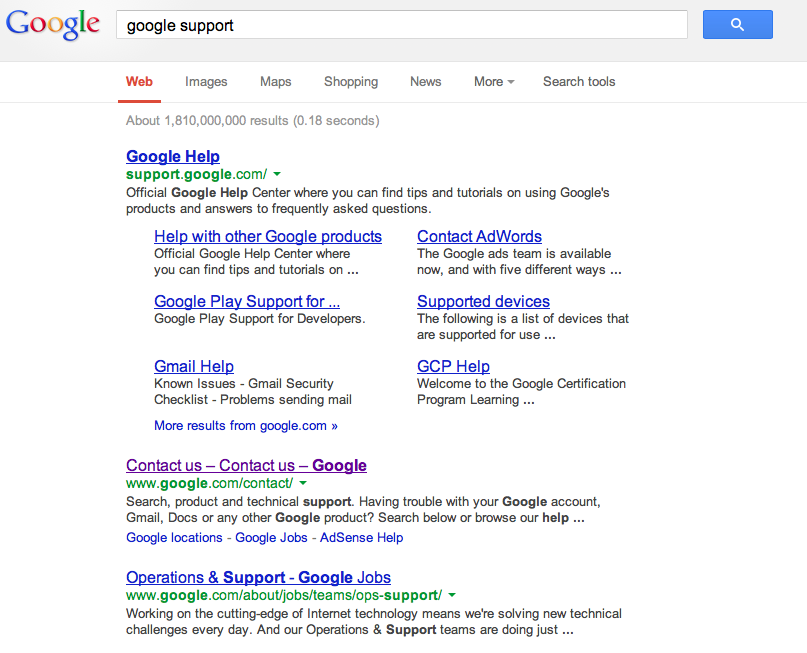The height and width of the screenshot is (653, 807).
Task: Open Operations & Support - Google Jobs result
Action: (x=258, y=577)
